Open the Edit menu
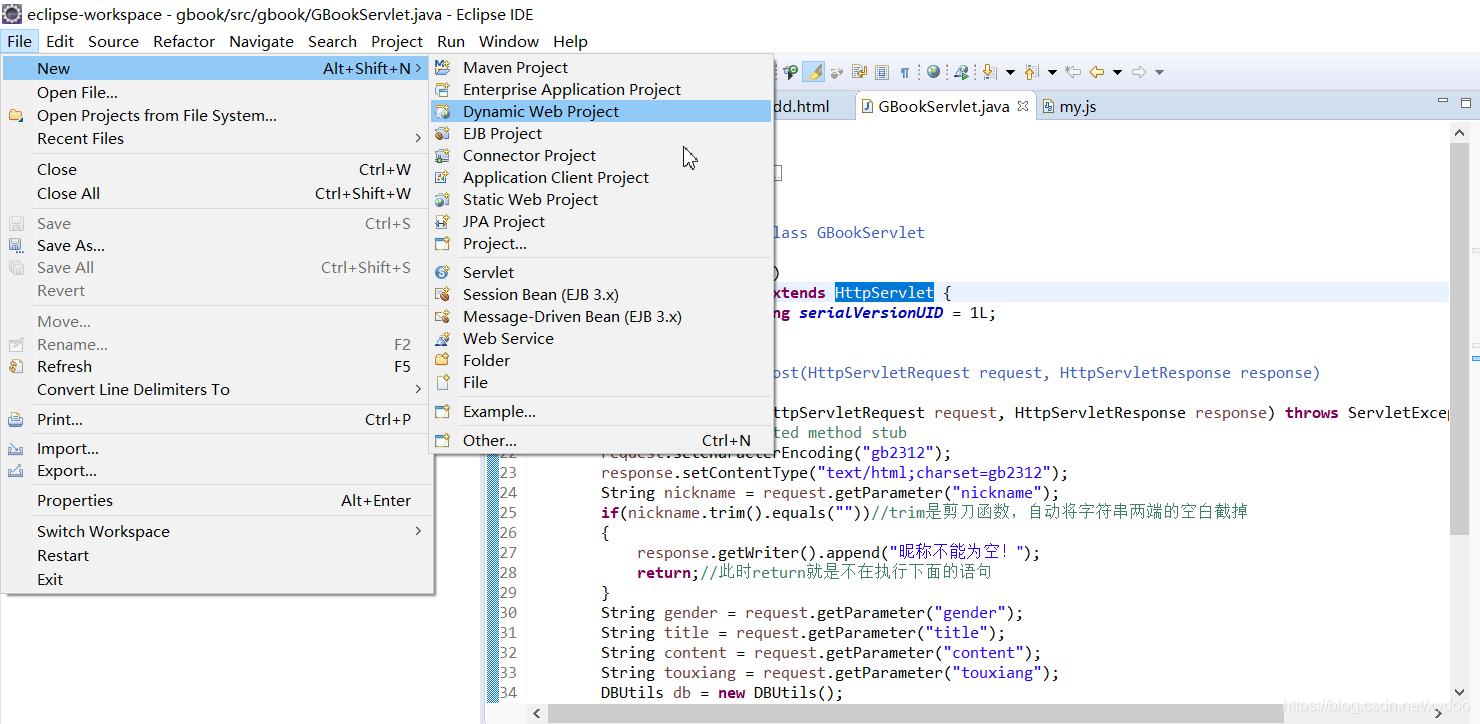 pos(60,41)
